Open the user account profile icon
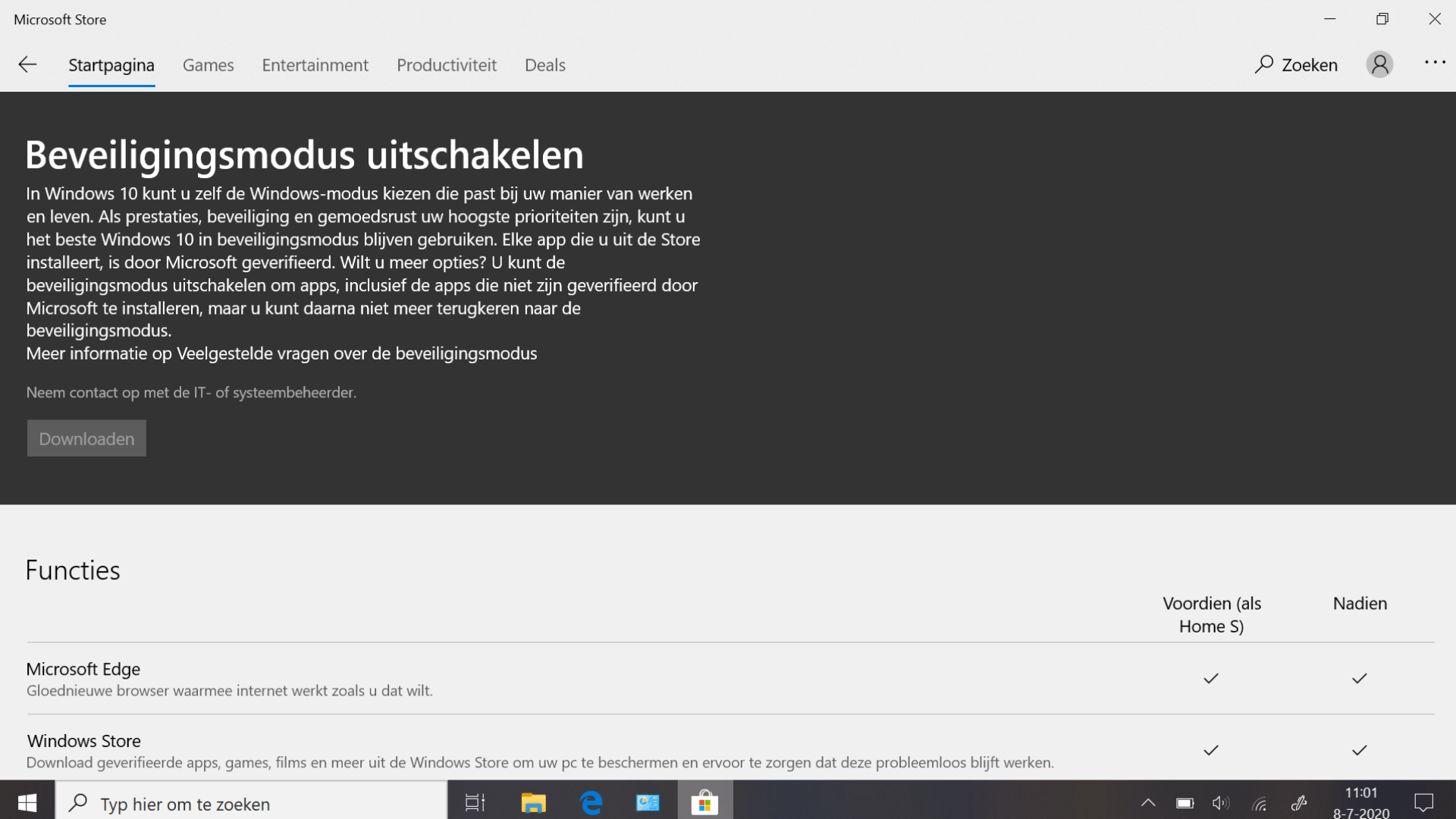The width and height of the screenshot is (1456, 819). pos(1379,64)
